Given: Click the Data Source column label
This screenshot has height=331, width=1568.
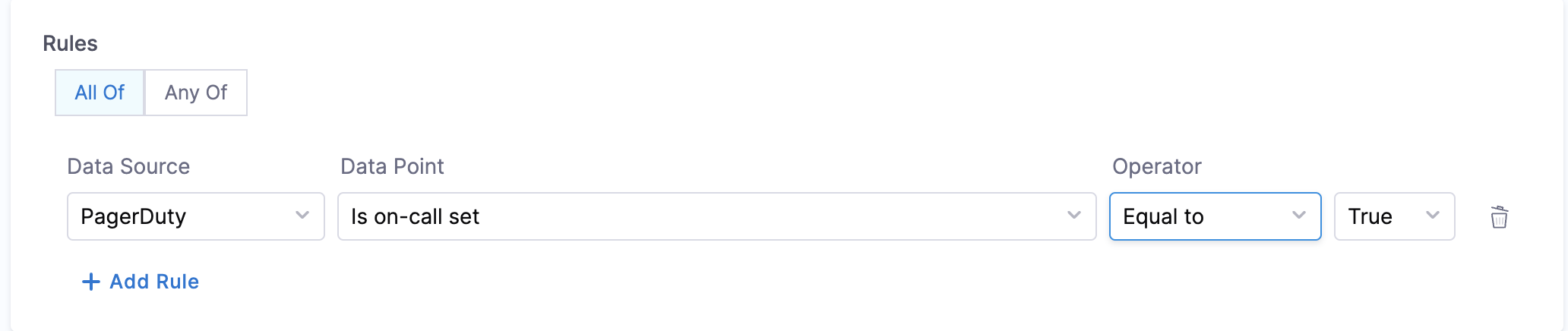Looking at the screenshot, I should click(x=128, y=166).
